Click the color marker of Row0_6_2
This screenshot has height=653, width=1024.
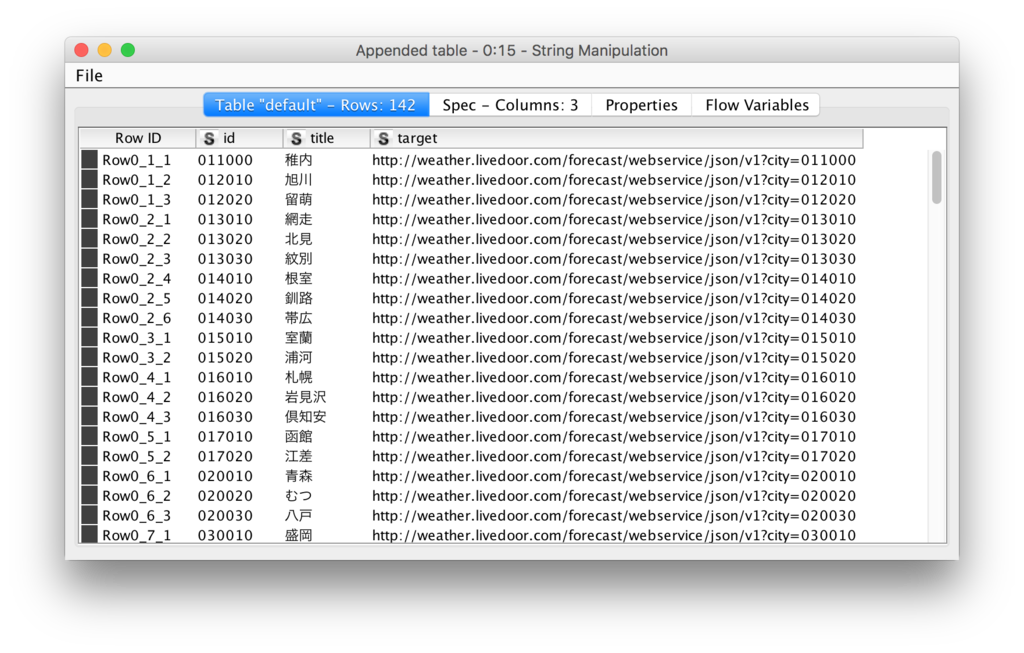pyautogui.click(x=89, y=496)
